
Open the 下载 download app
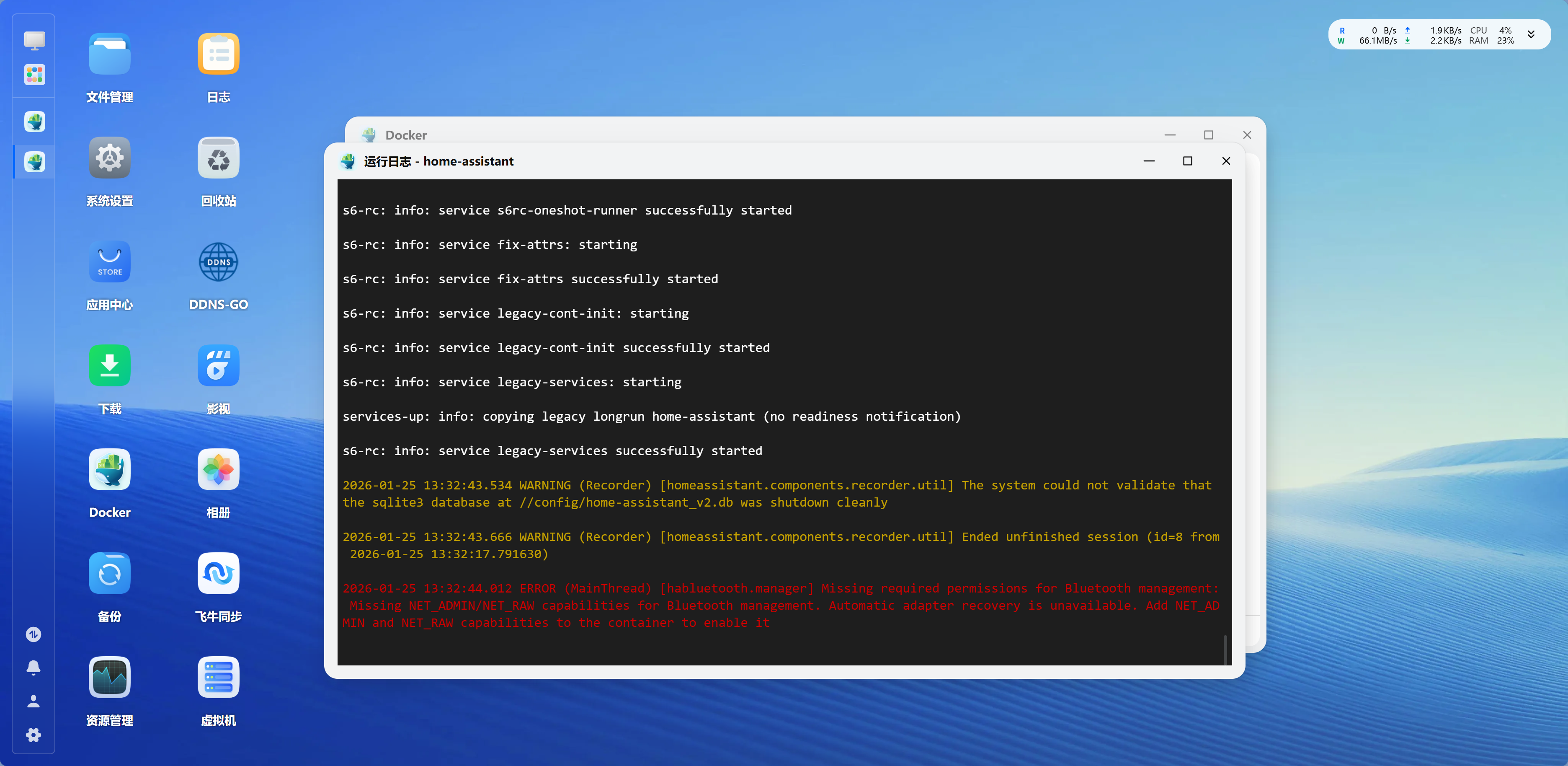coord(110,365)
